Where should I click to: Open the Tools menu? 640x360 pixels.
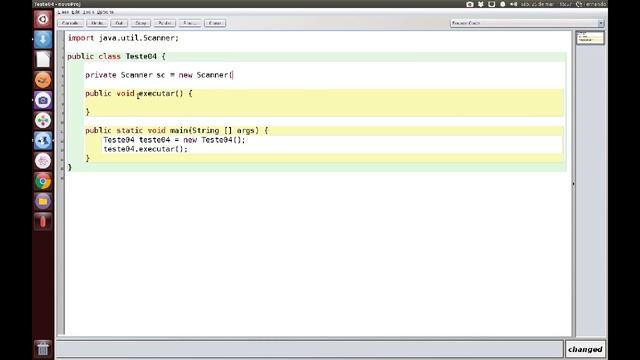click(x=88, y=12)
